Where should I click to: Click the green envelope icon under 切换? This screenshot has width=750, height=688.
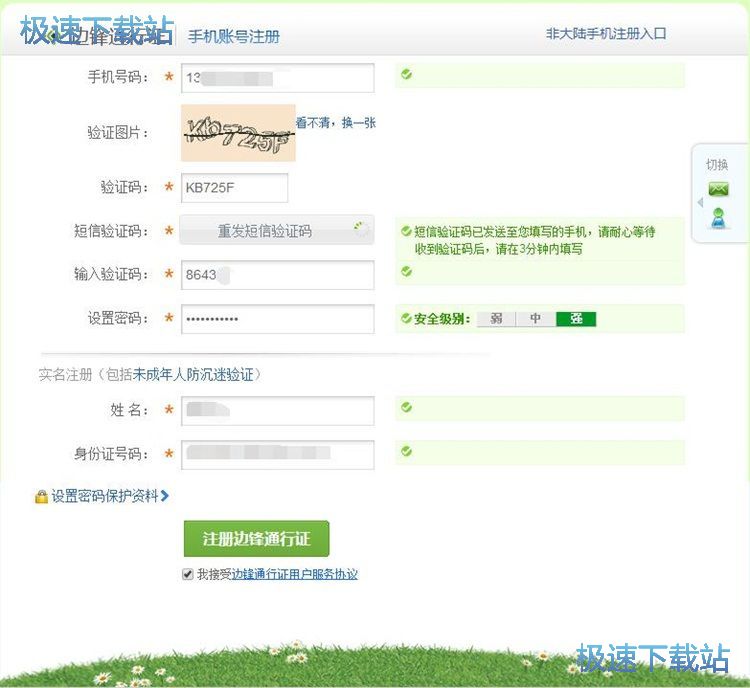pyautogui.click(x=718, y=189)
